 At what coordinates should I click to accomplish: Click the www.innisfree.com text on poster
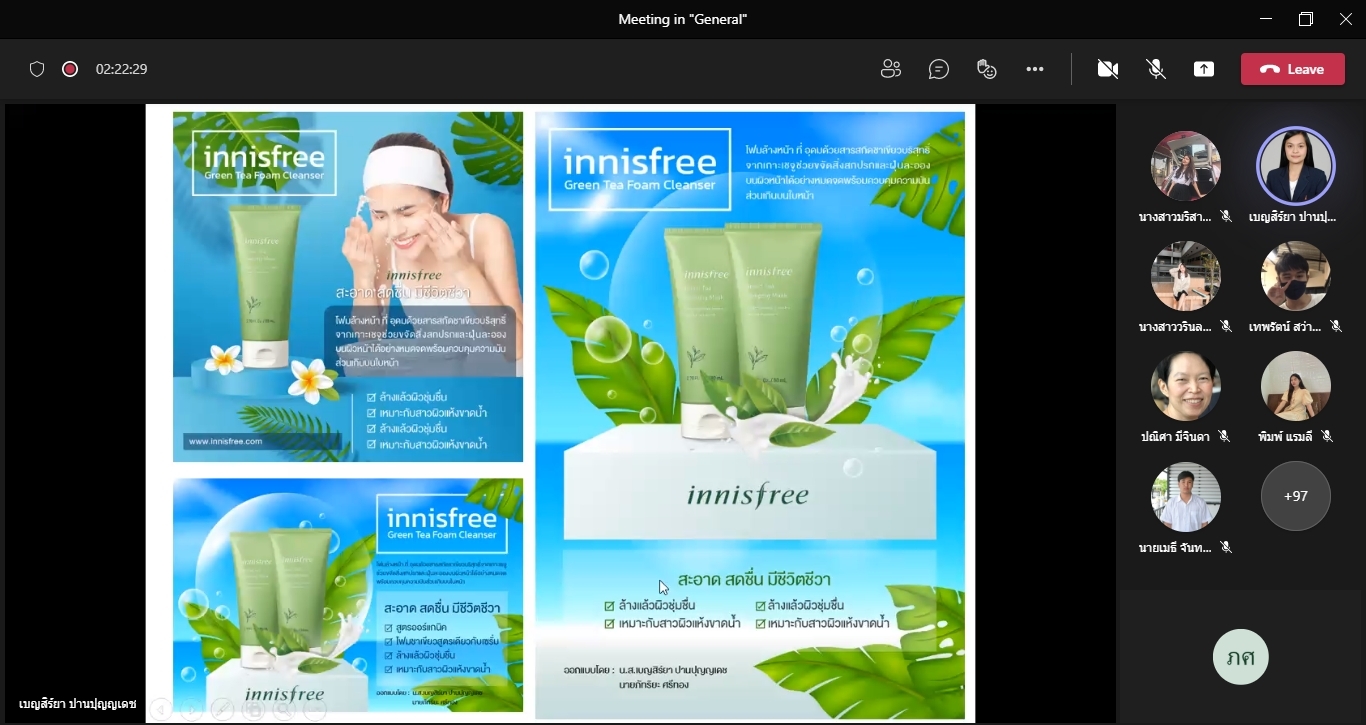tap(224, 440)
